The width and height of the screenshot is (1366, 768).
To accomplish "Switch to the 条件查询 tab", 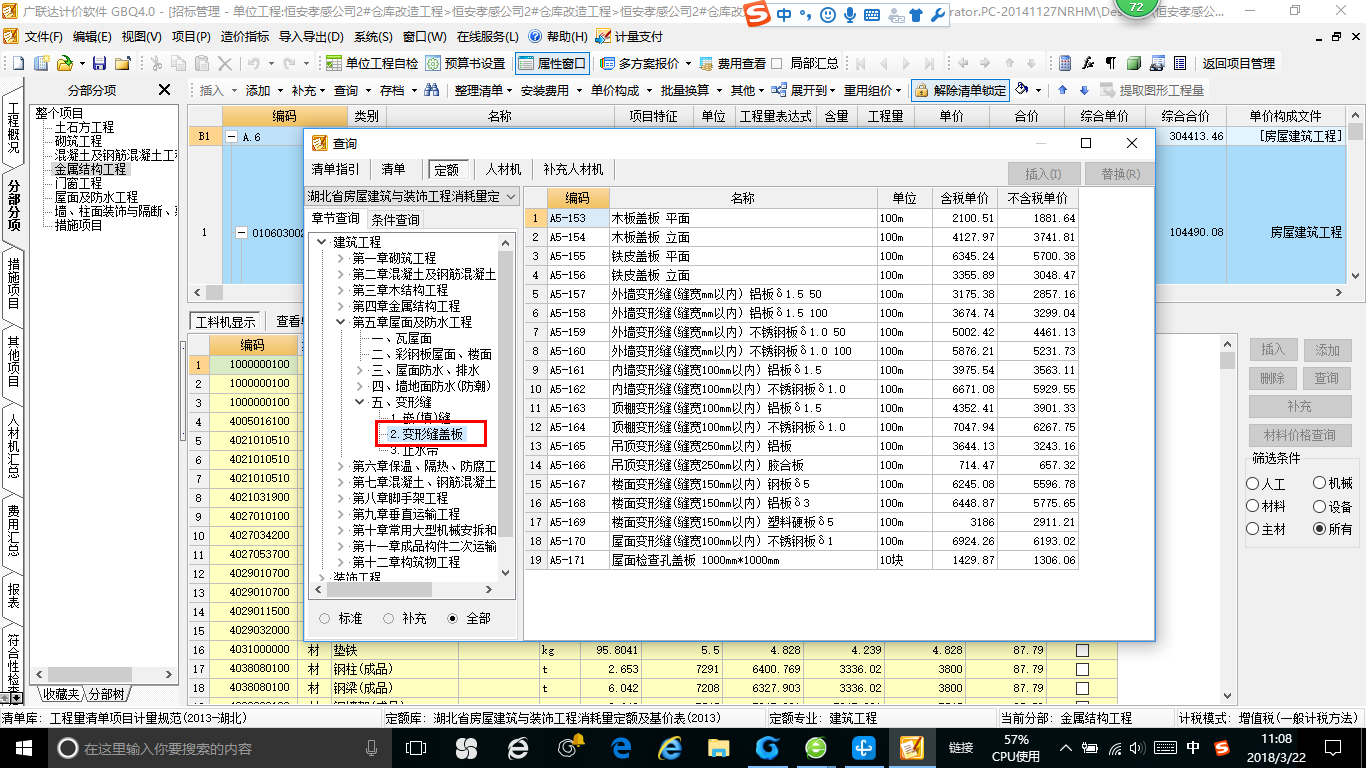I will 395,220.
